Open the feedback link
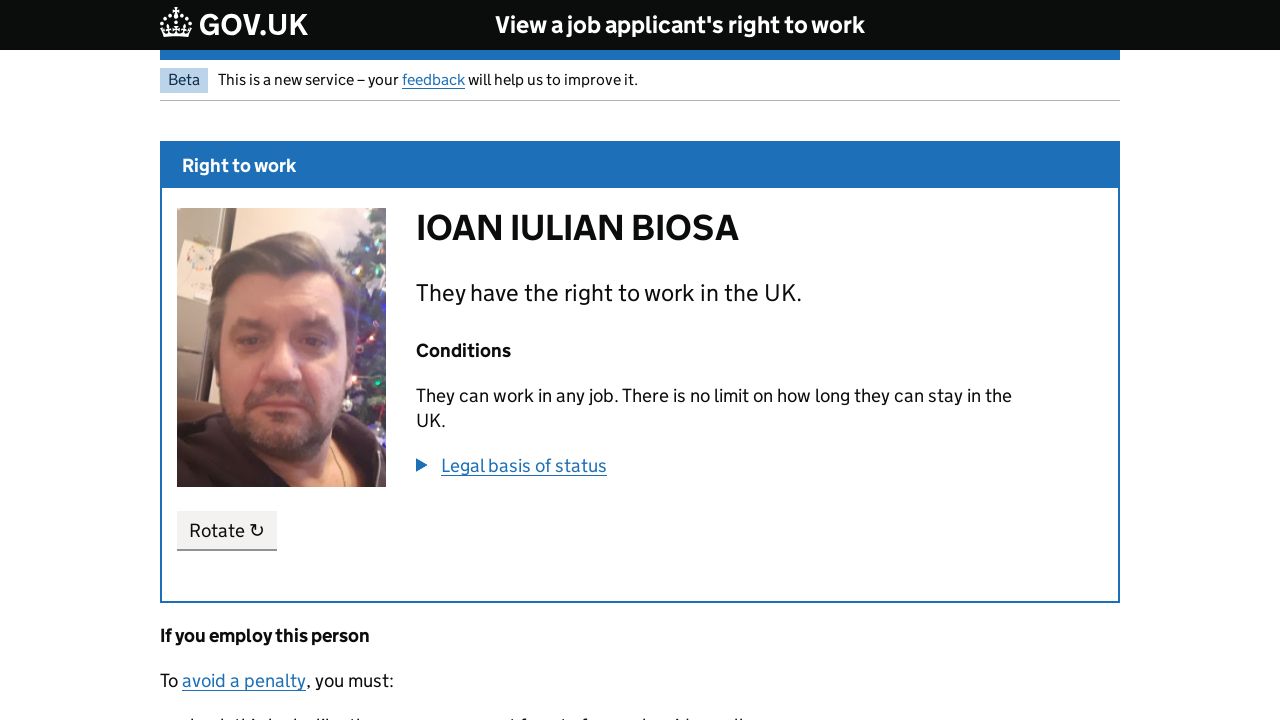The image size is (1280, 720). [433, 80]
